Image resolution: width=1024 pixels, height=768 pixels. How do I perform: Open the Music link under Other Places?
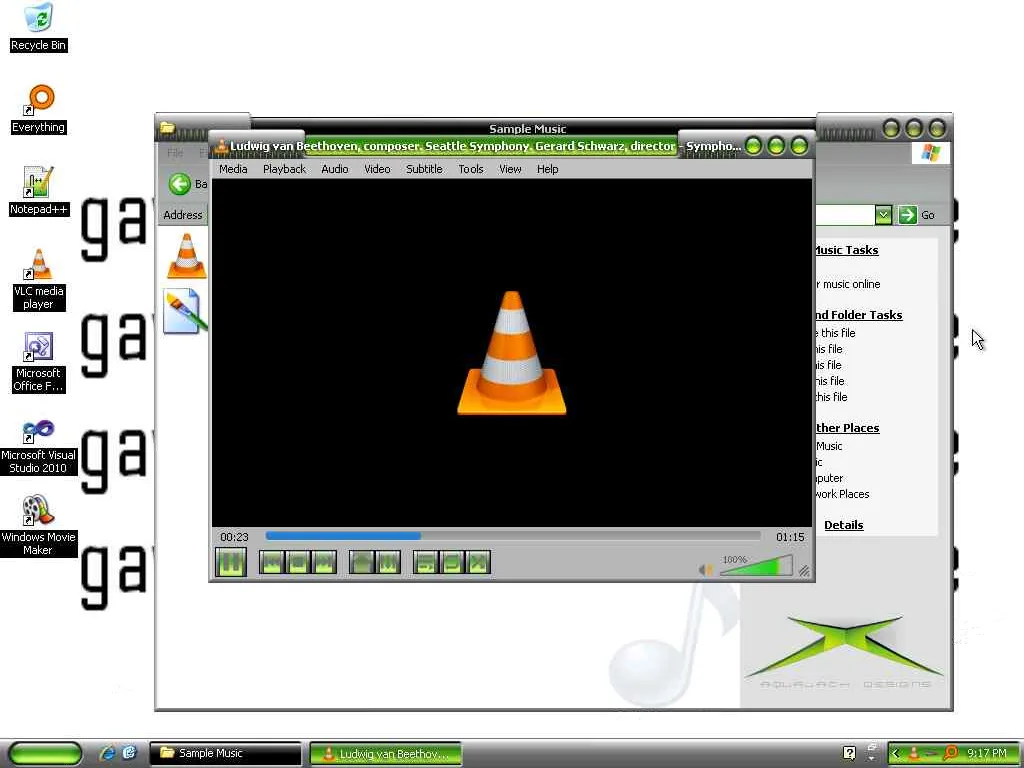pyautogui.click(x=829, y=446)
